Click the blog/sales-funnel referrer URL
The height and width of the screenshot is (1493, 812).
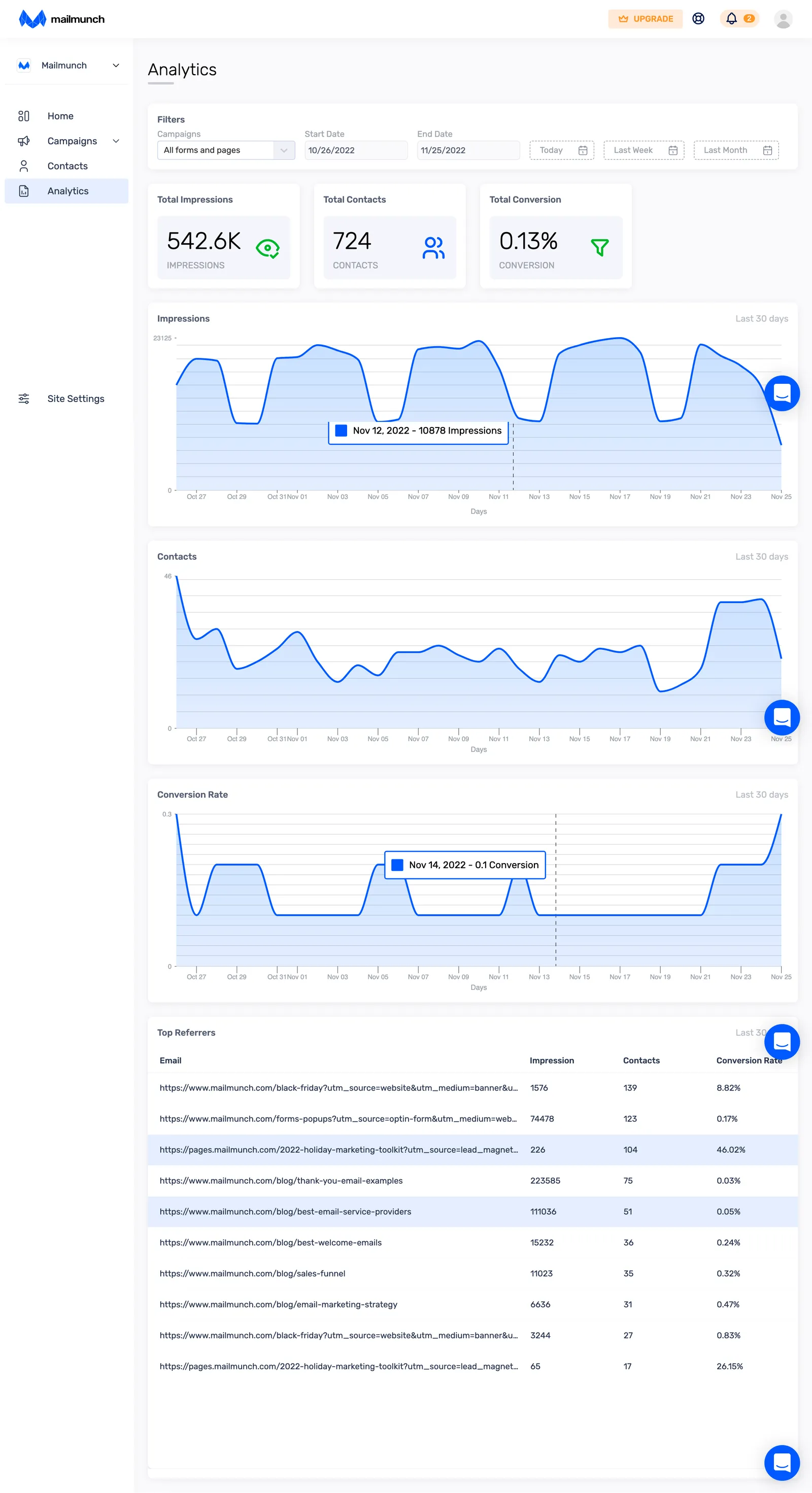[x=252, y=1273]
